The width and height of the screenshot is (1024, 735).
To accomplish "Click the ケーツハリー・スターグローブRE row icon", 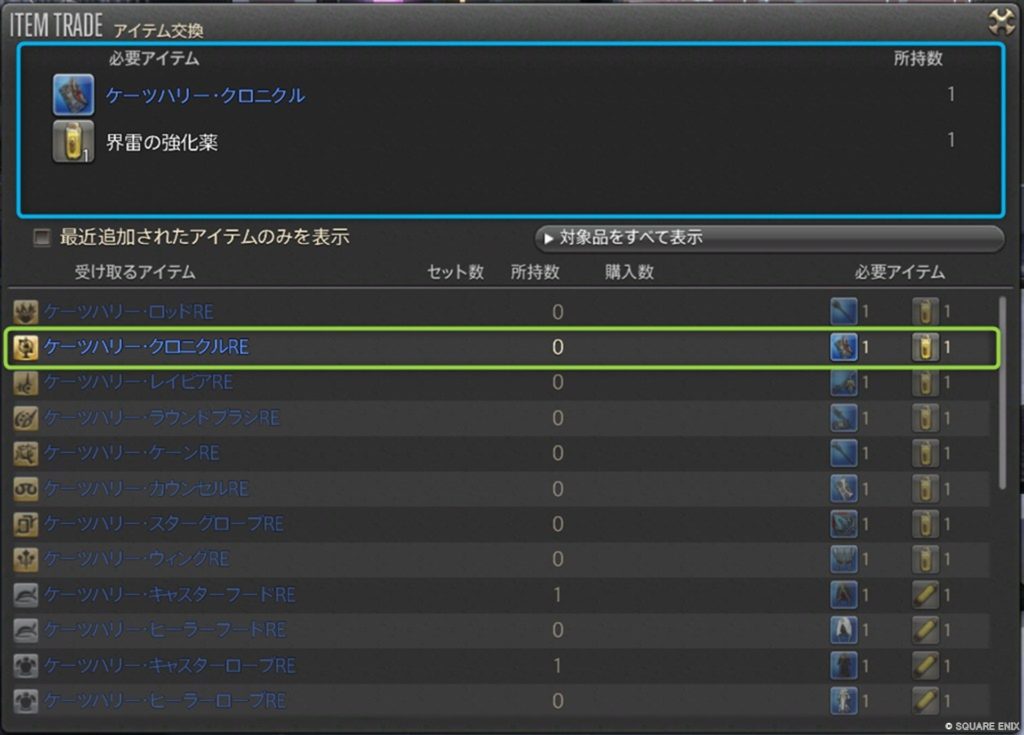I will (26, 524).
